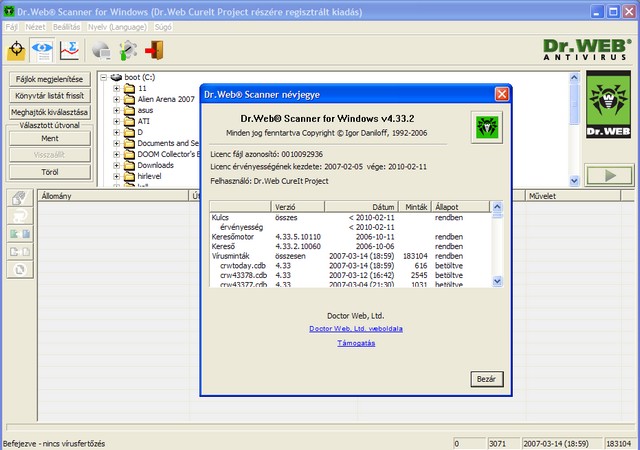The image size is (640, 450).
Task: Open the Doctor Web, Ltd. weboldala link
Action: [356, 329]
